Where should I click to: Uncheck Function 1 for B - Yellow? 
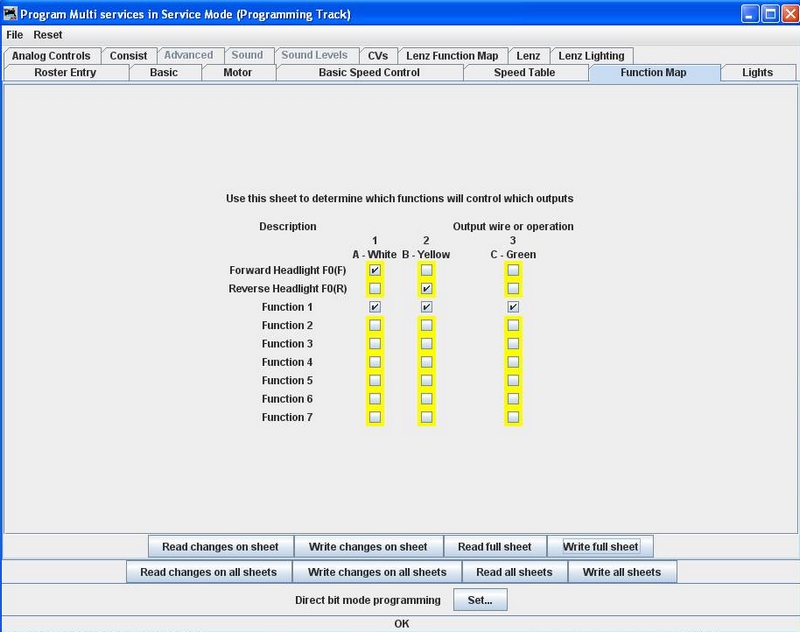point(427,307)
